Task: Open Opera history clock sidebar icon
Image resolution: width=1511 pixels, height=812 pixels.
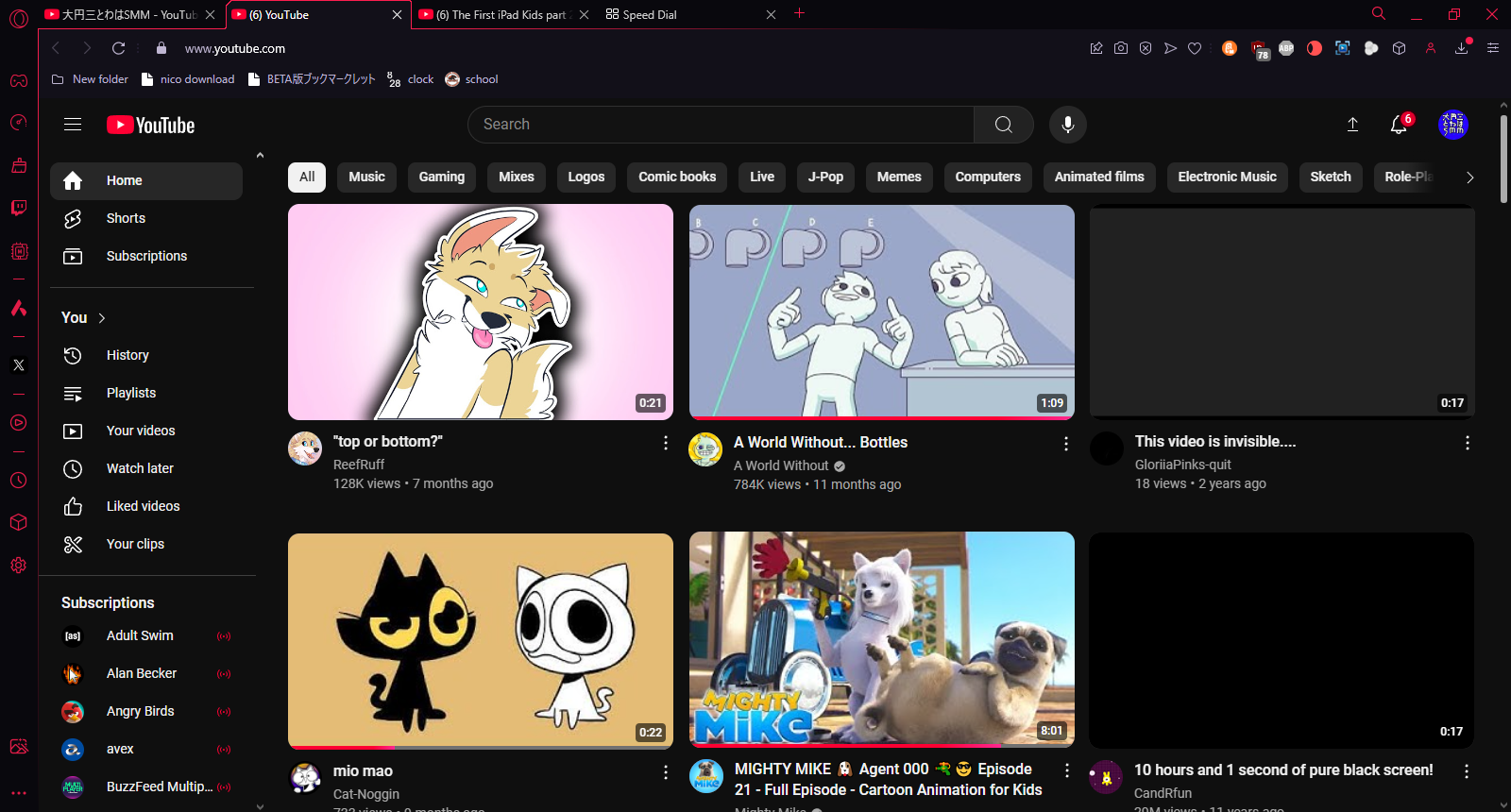Action: 19,481
